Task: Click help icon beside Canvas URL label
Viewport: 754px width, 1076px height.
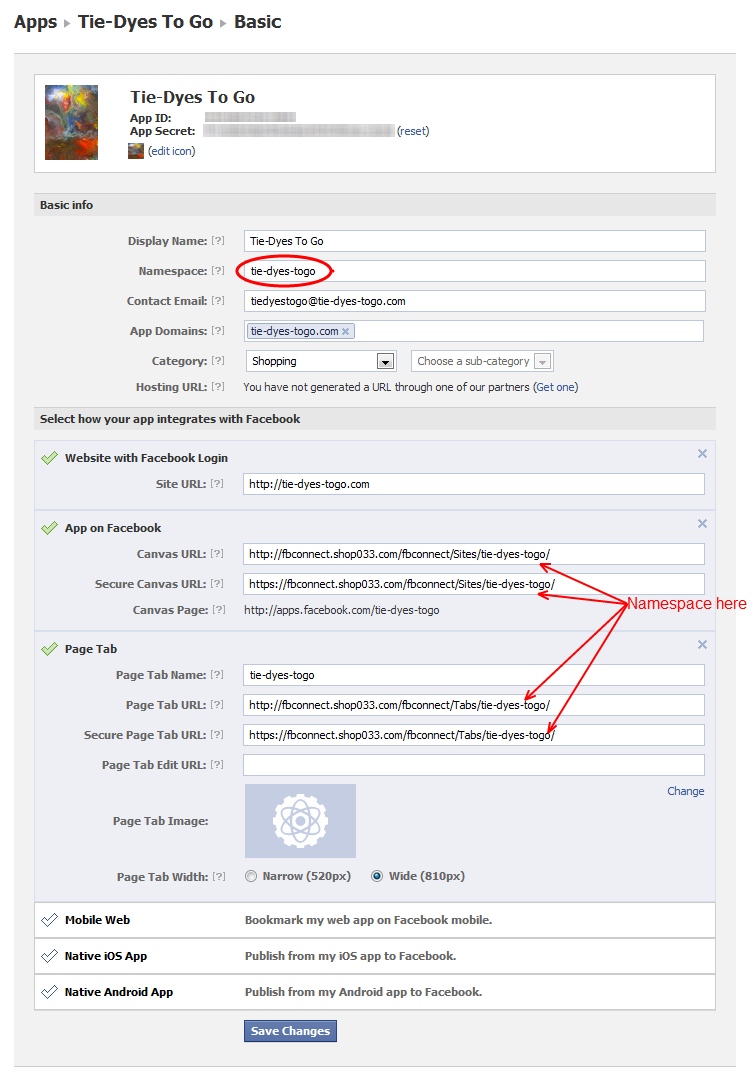Action: point(217,554)
